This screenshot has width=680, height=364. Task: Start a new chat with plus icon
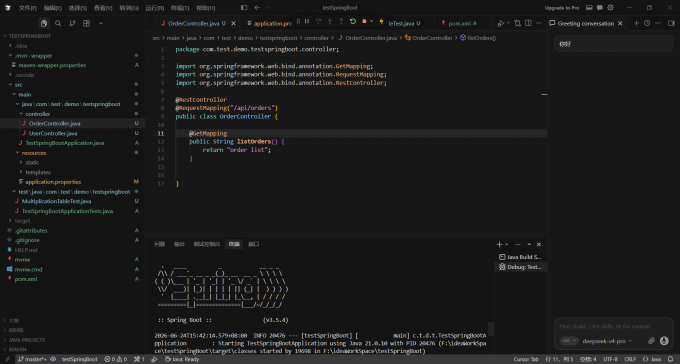point(636,23)
